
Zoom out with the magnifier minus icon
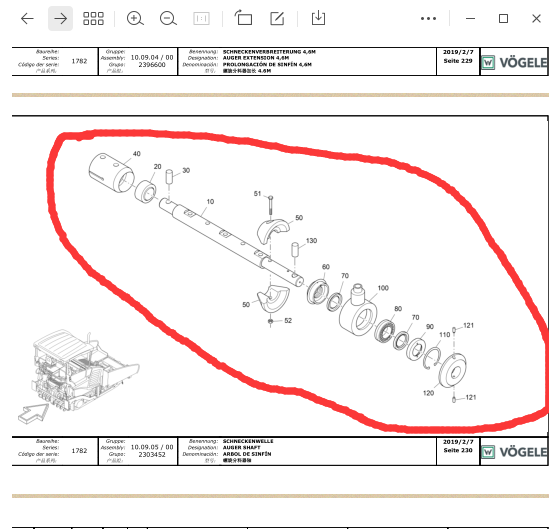tap(168, 19)
